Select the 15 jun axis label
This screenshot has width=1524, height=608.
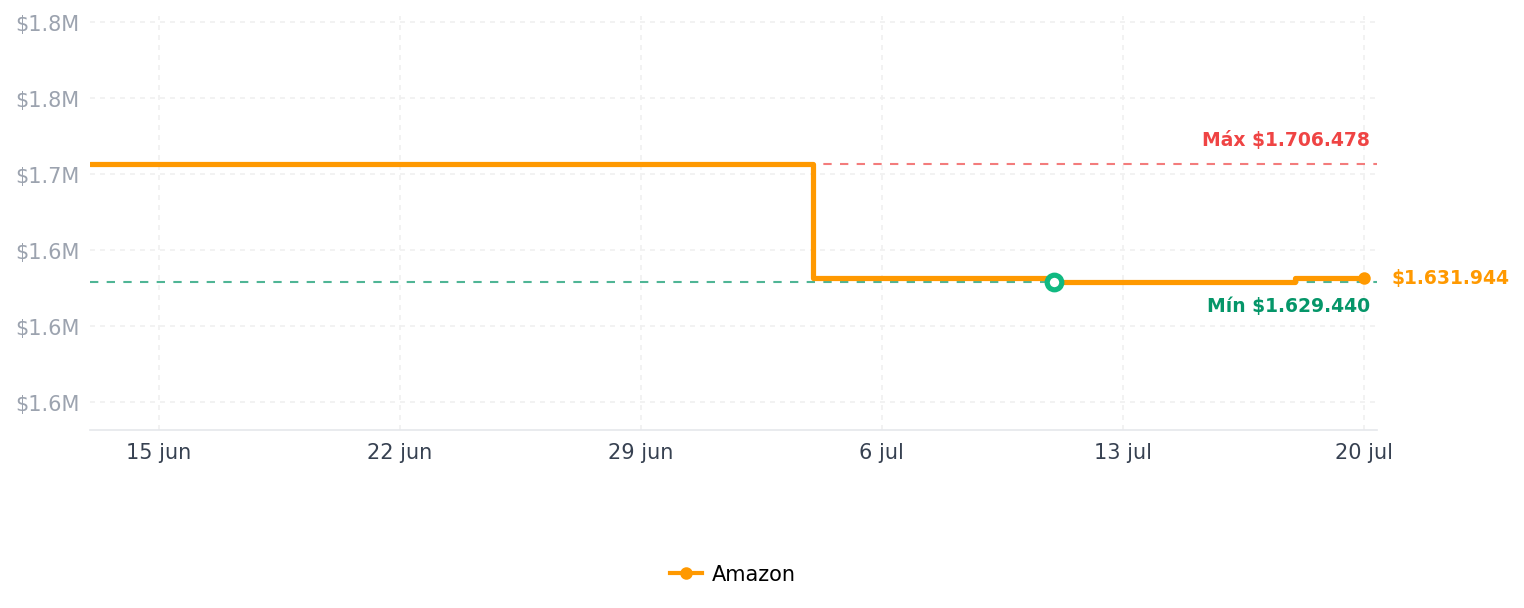pos(158,452)
